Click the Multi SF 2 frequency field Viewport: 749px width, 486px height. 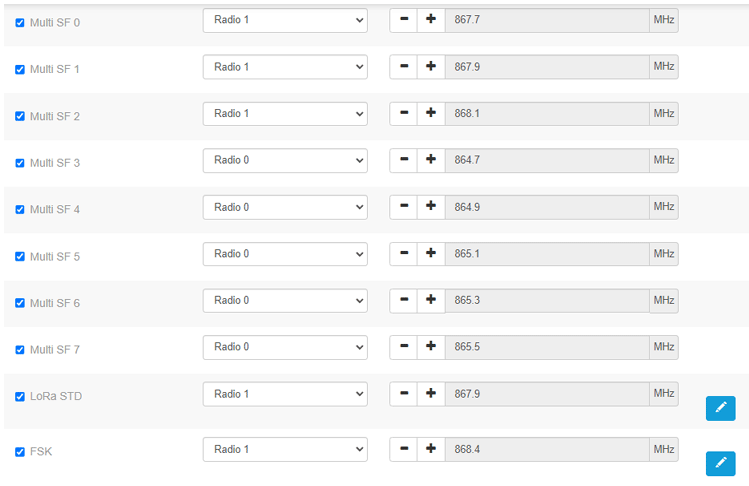click(546, 114)
